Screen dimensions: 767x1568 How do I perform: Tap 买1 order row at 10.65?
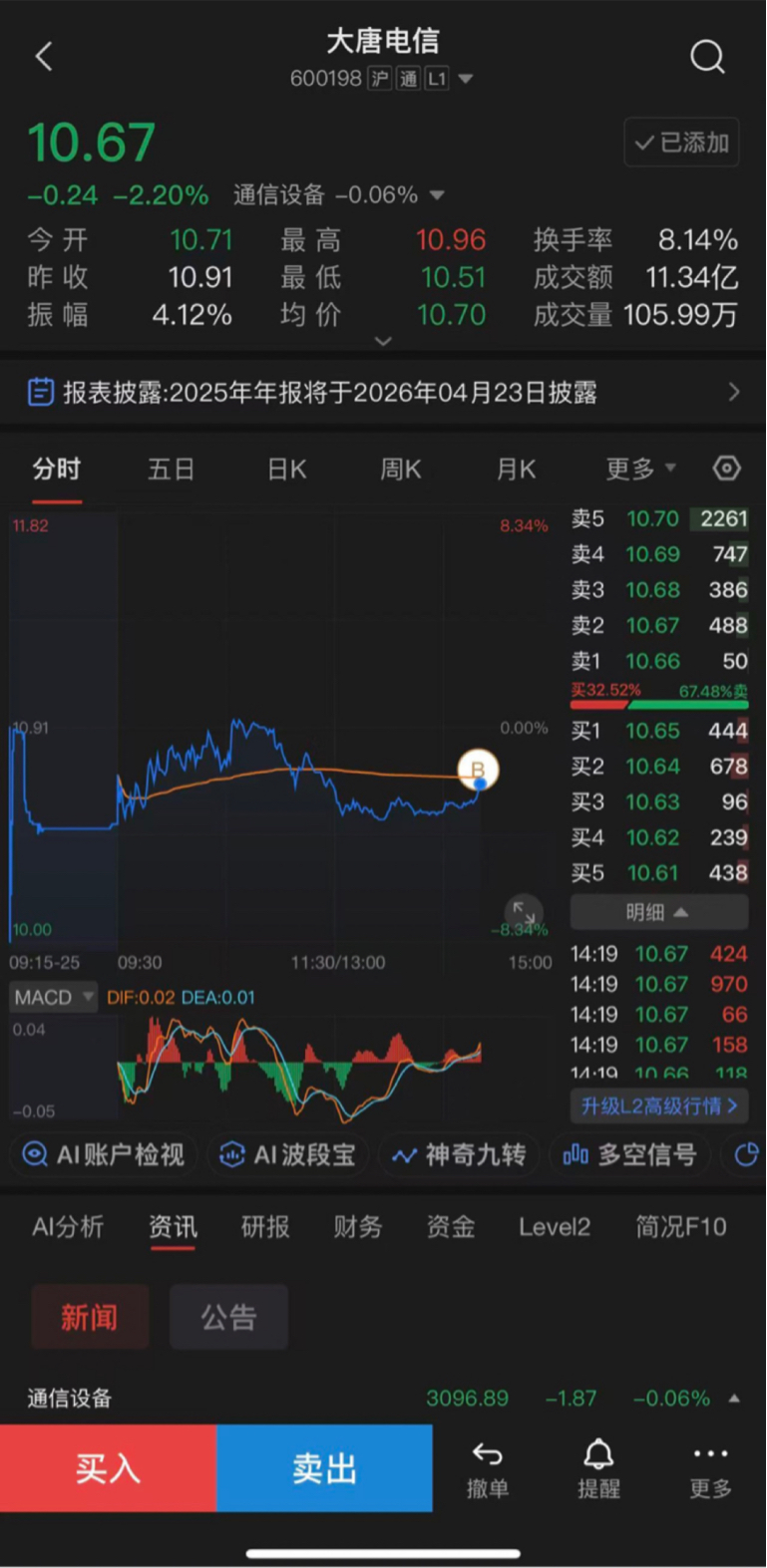pos(659,731)
